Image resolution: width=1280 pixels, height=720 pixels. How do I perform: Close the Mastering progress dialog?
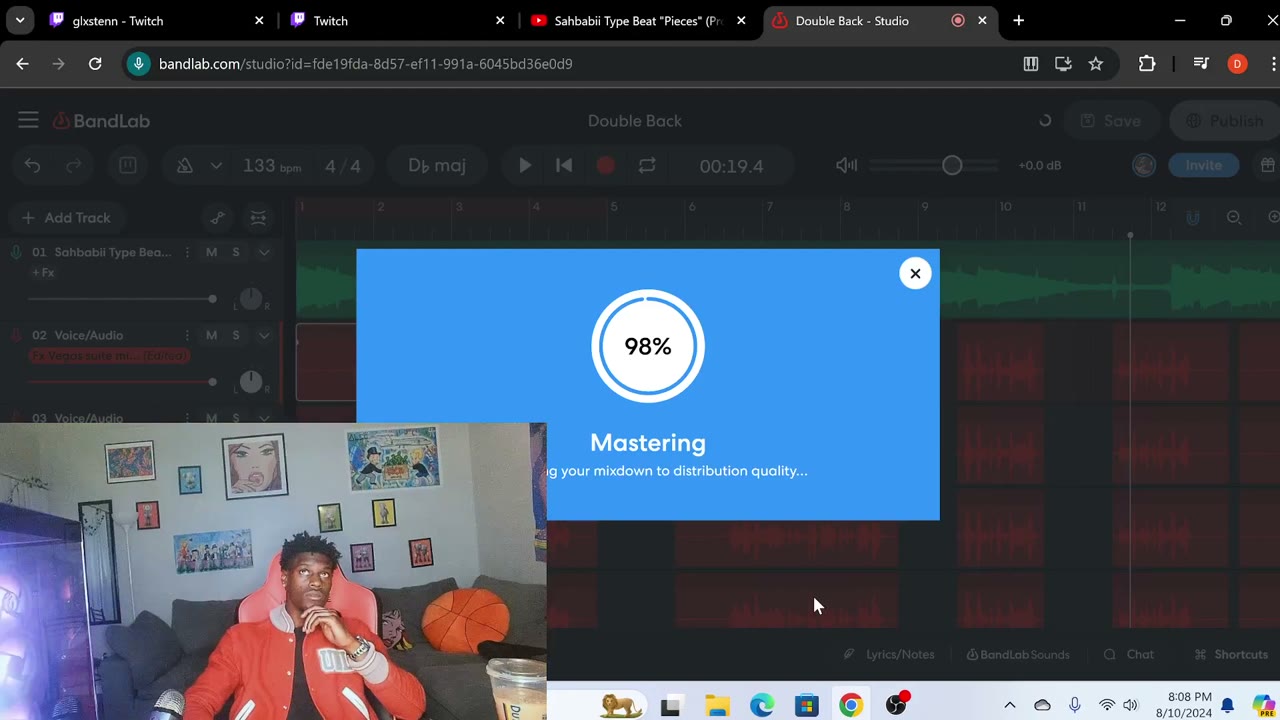tap(915, 274)
